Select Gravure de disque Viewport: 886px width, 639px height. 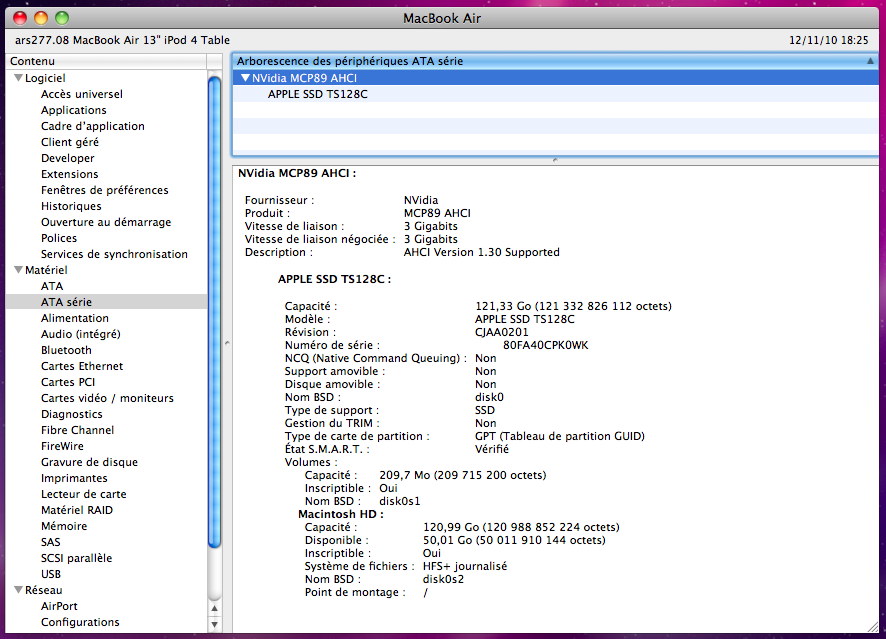[x=89, y=462]
